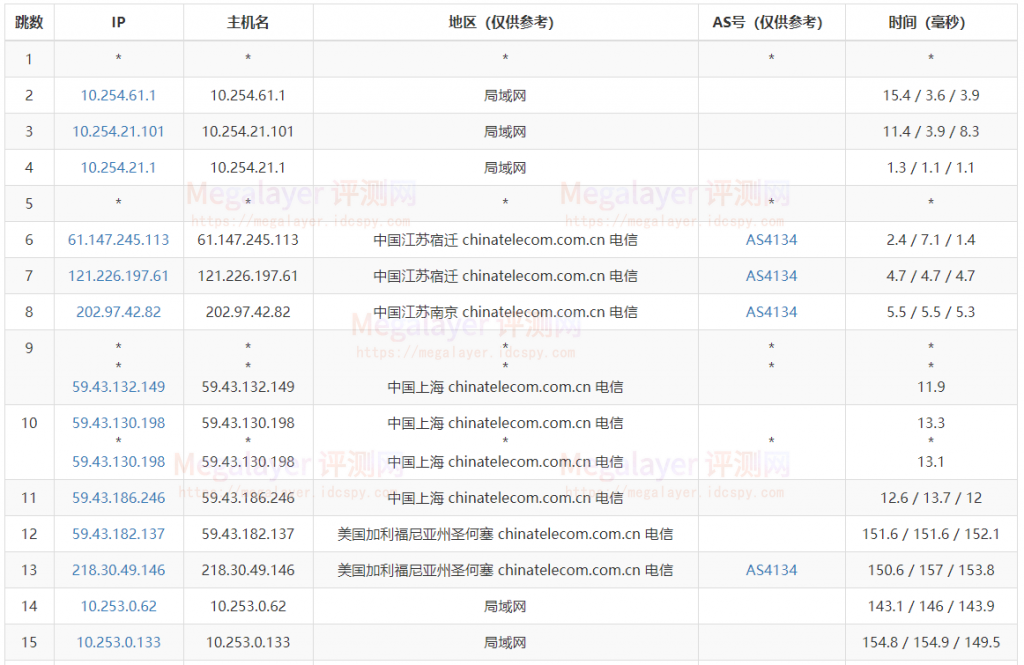The image size is (1024, 665).
Task: Select hostname text 10.253.0.133
Action: [x=248, y=642]
